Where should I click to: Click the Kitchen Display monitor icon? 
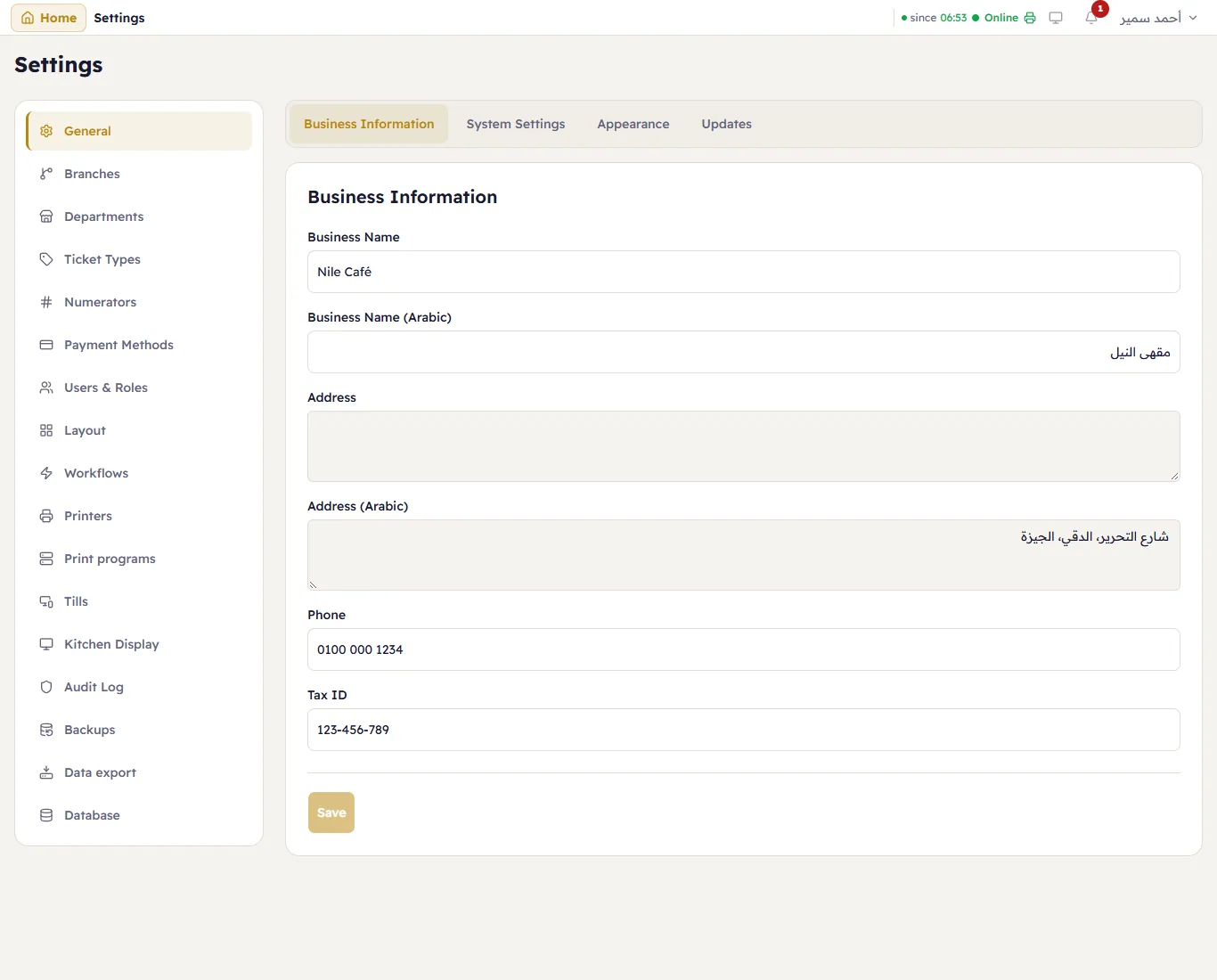46,644
